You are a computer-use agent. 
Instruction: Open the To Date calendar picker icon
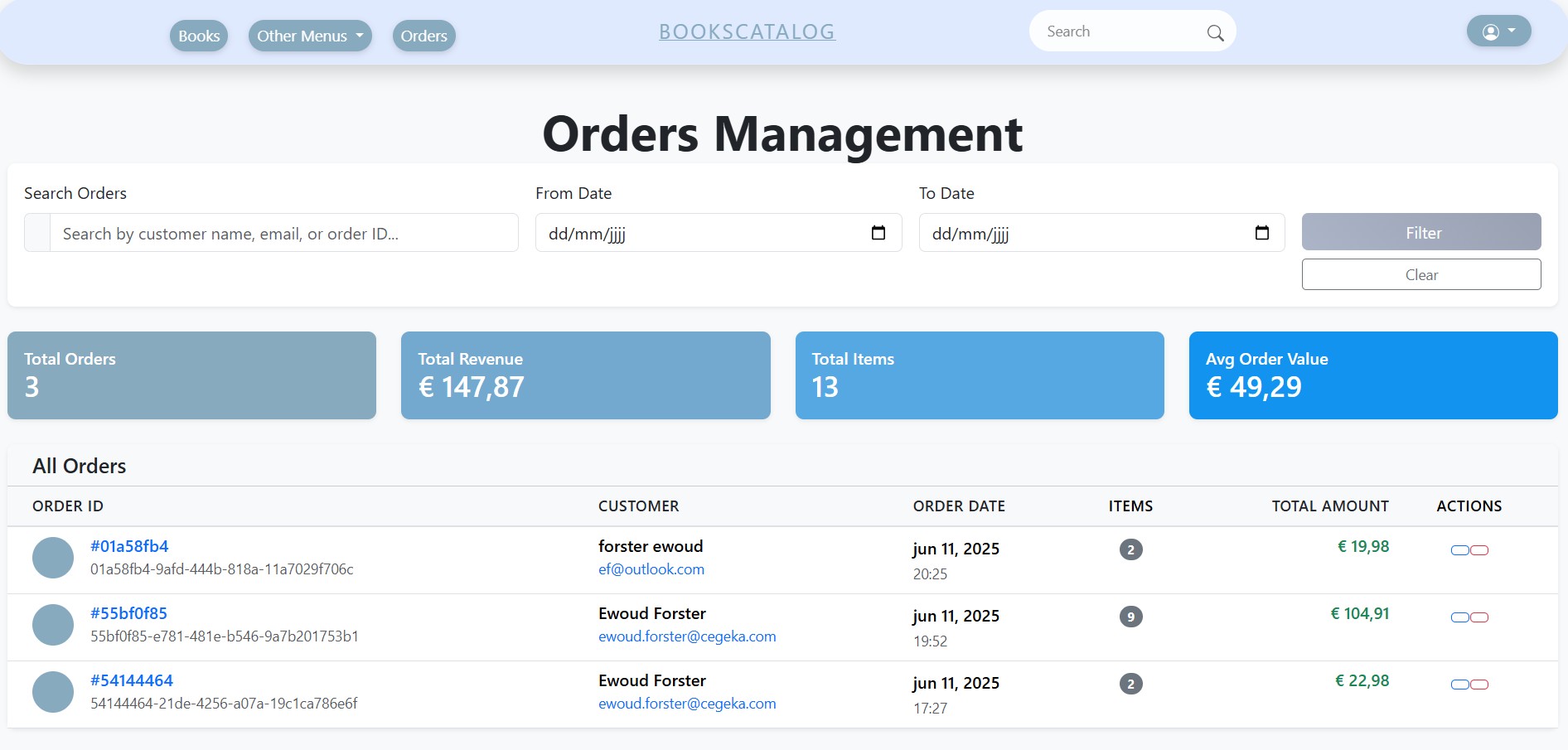(1262, 233)
